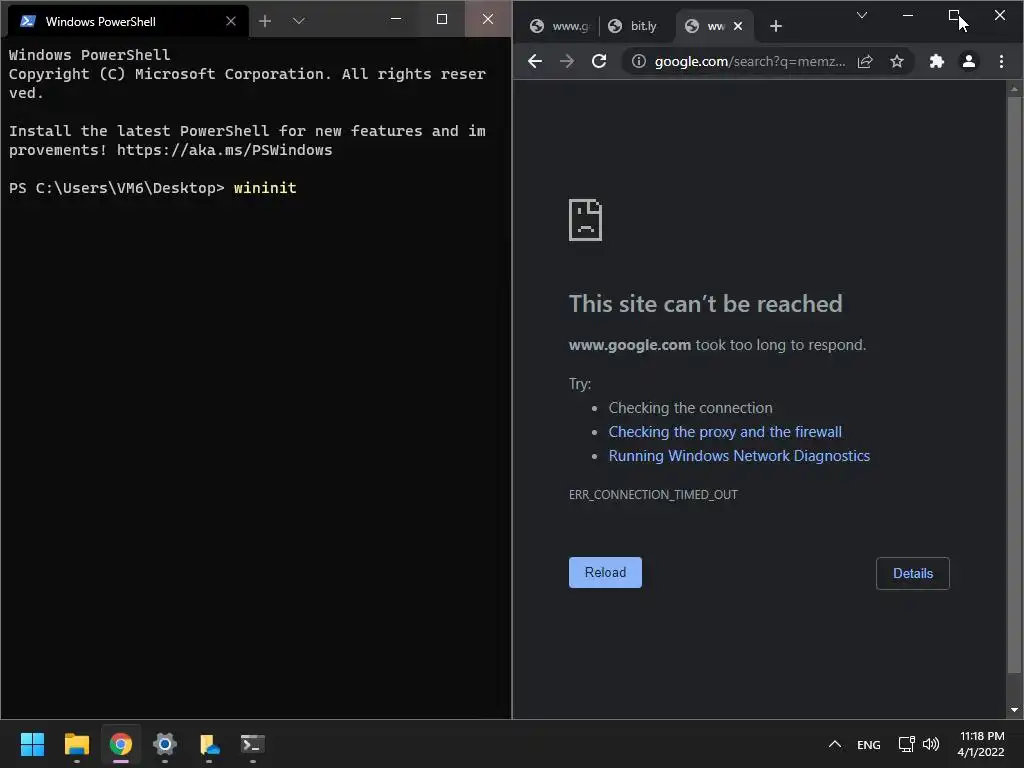Click the ERR_CONNECTION_TIMED_OUT text

coord(653,494)
